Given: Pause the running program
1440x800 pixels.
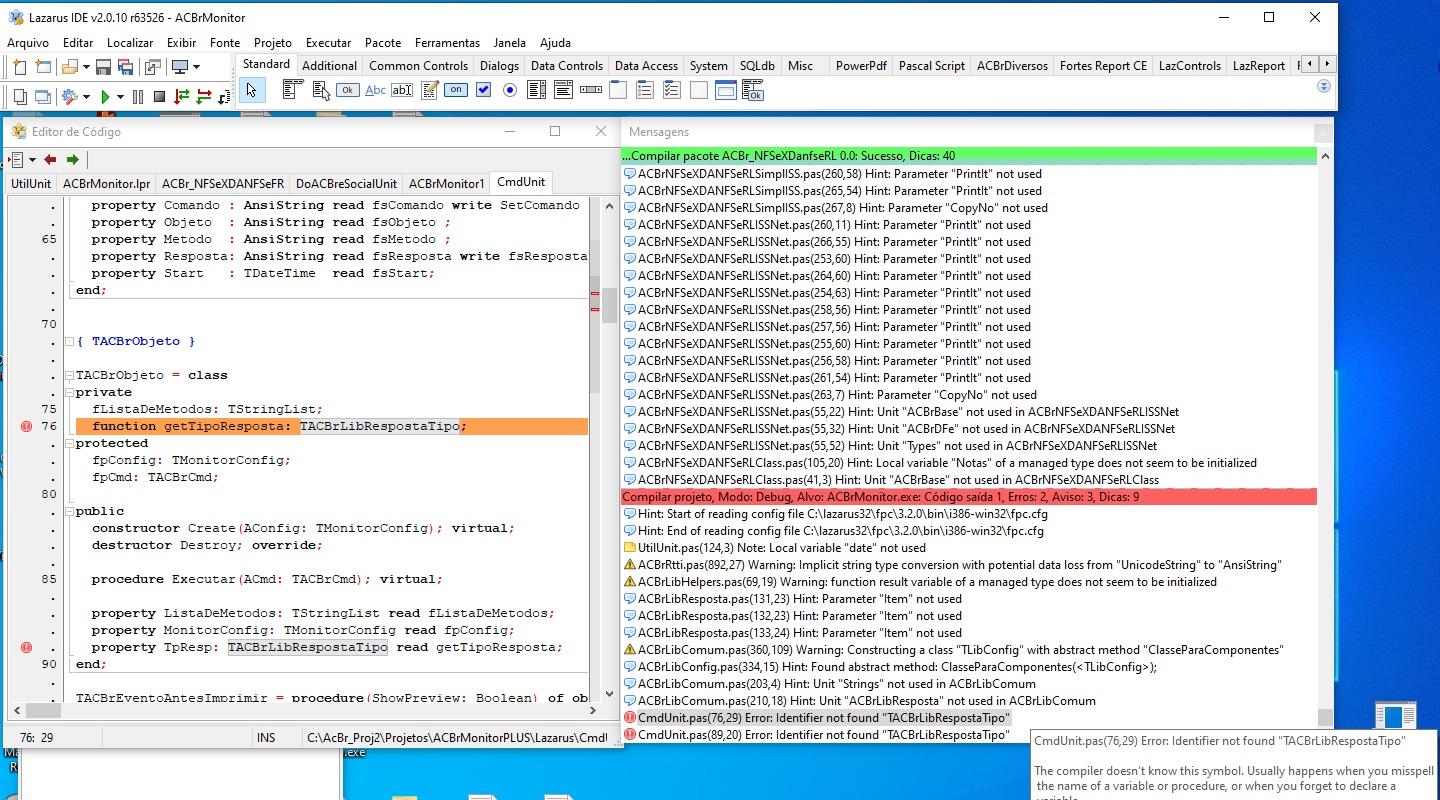Looking at the screenshot, I should [x=137, y=97].
